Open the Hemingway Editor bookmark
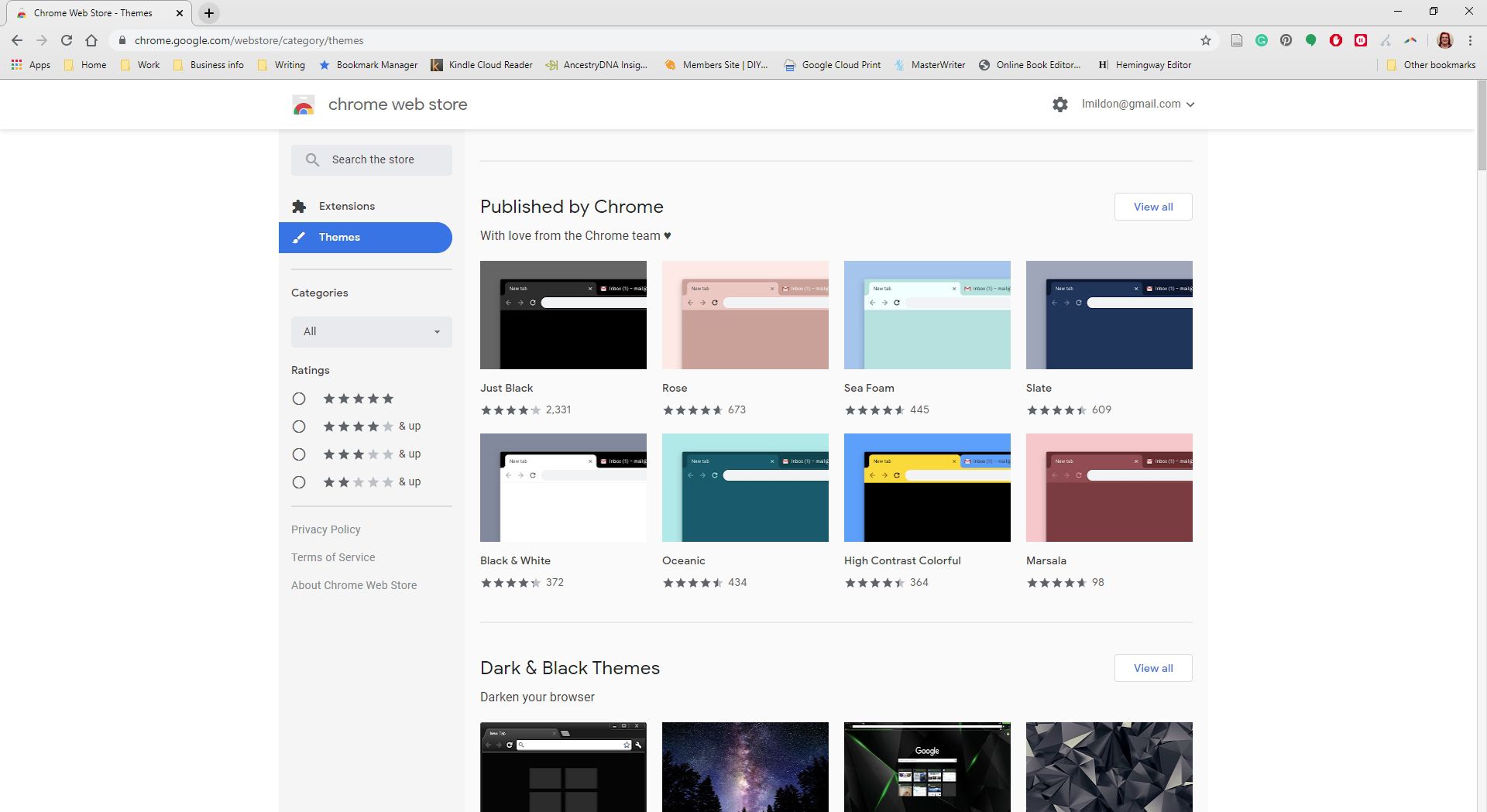 [x=1145, y=65]
